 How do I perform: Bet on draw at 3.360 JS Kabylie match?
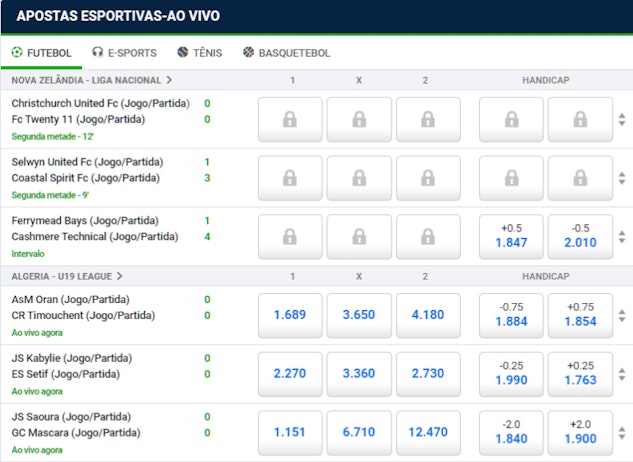[x=359, y=374]
